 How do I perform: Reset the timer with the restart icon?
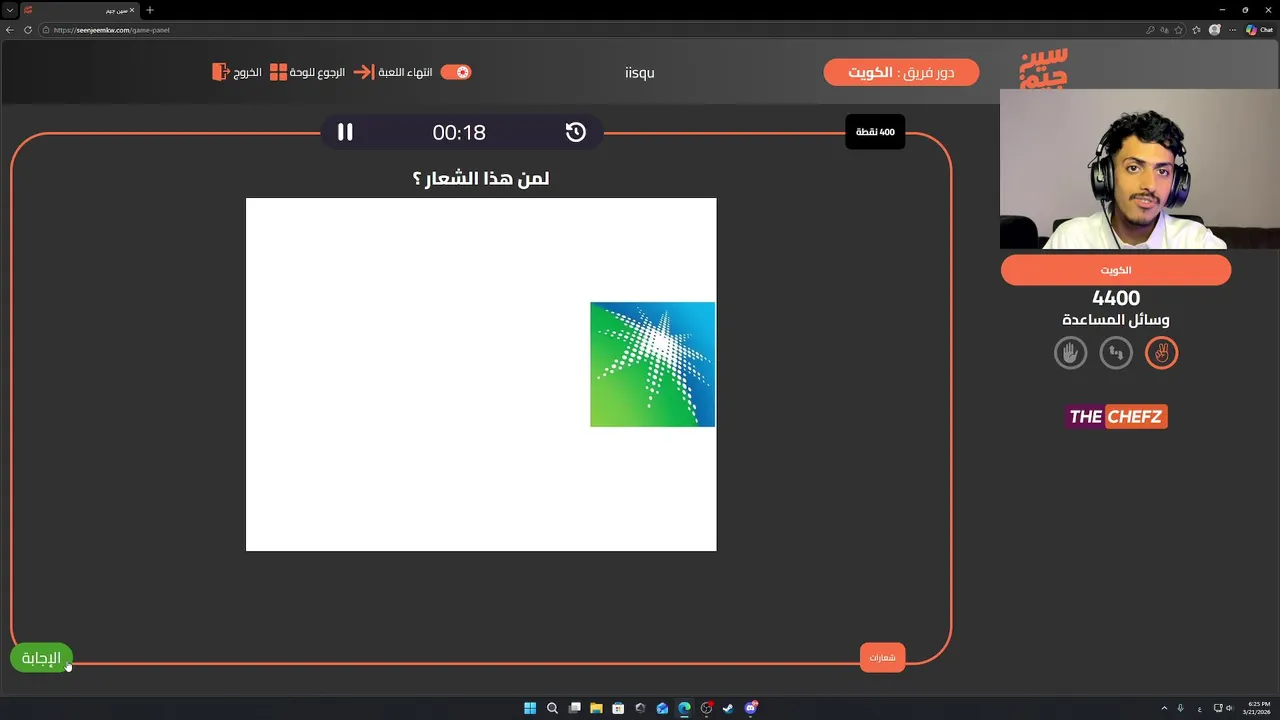575,132
